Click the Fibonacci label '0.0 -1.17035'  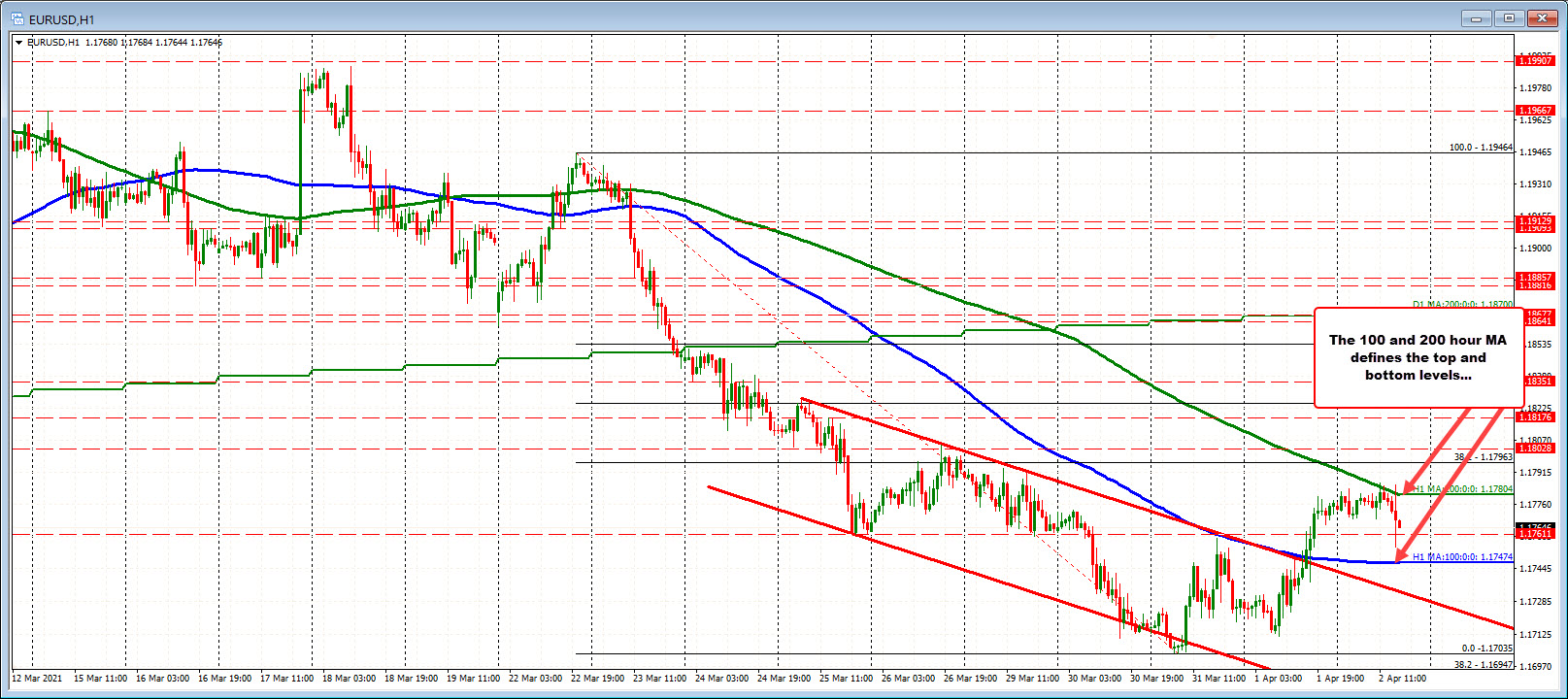1487,649
